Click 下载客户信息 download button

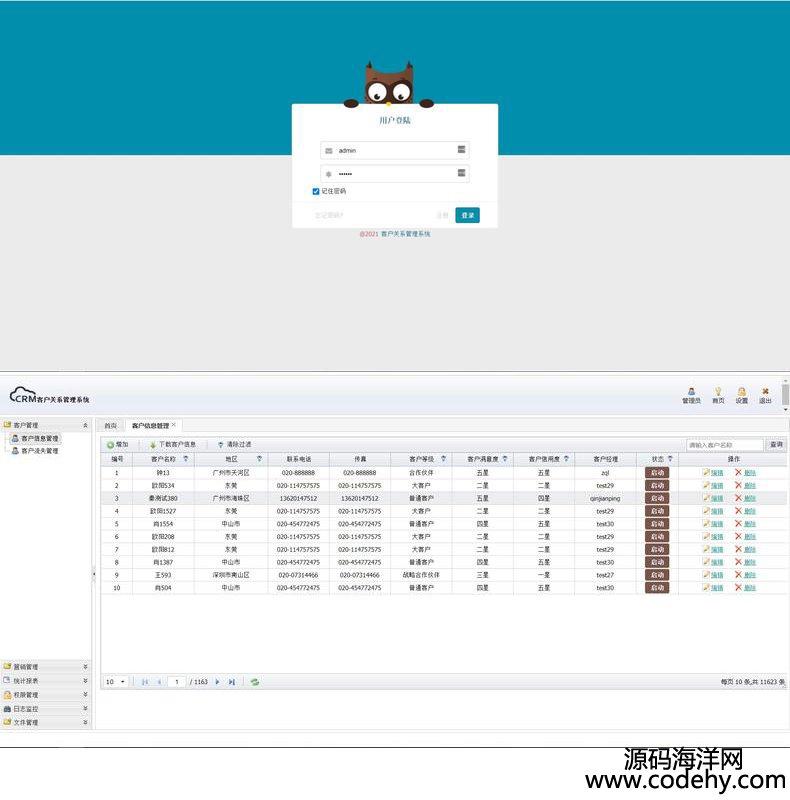pyautogui.click(x=172, y=444)
